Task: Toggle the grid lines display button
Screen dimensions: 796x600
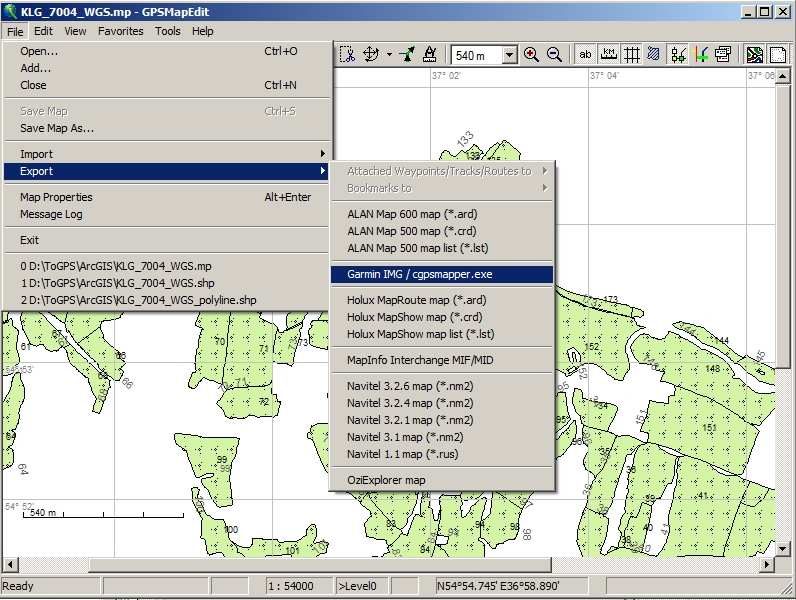Action: 632,54
